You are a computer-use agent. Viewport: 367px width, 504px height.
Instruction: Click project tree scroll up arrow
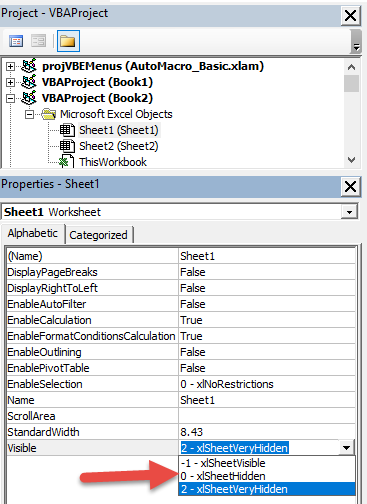[351, 67]
